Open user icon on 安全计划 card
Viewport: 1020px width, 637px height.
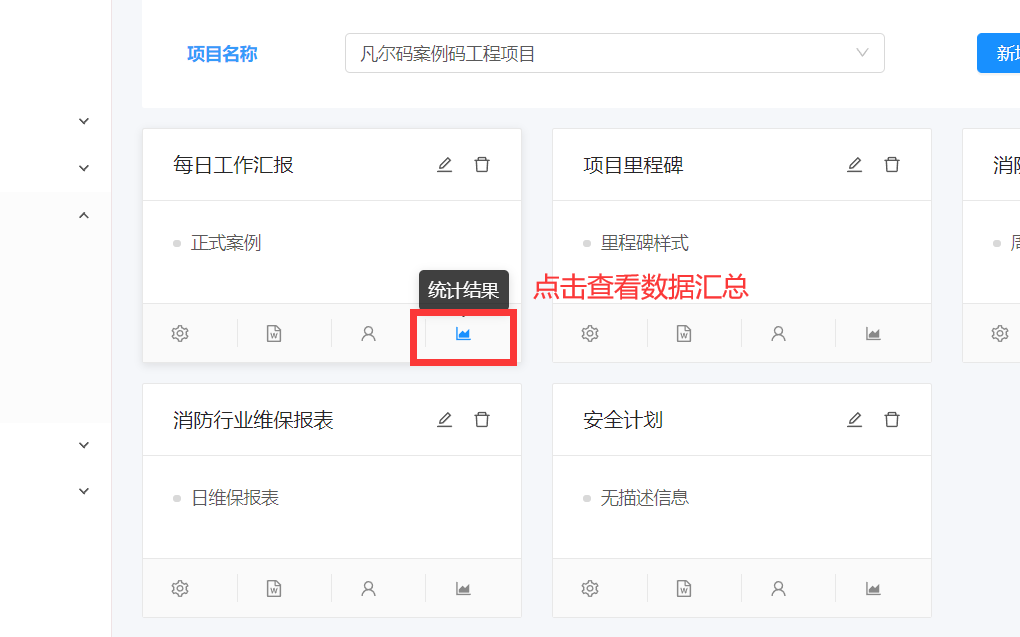point(778,589)
